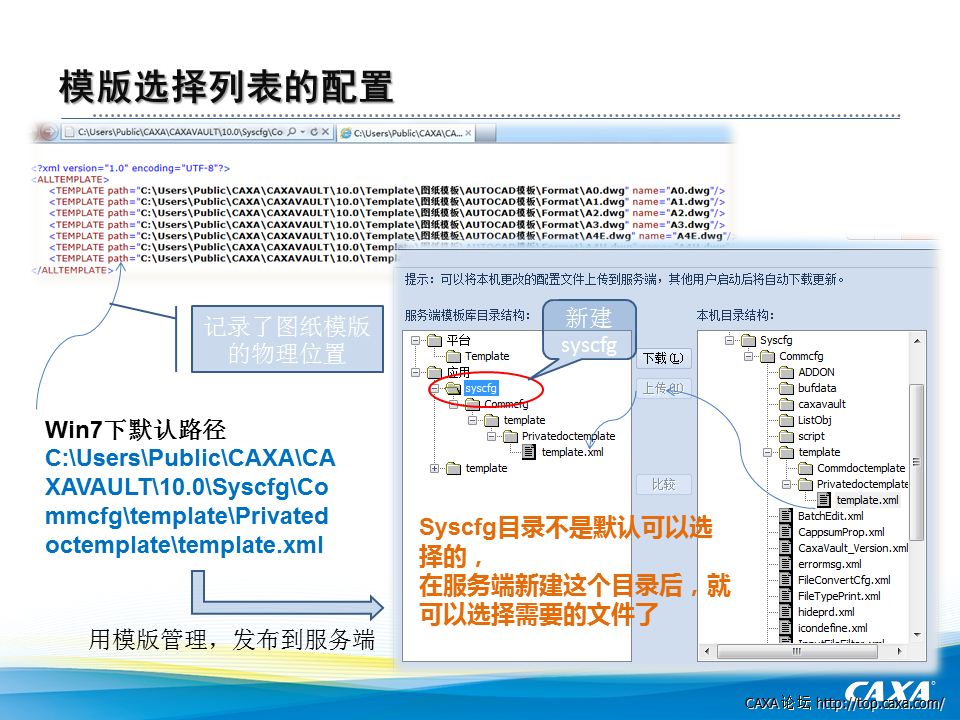Collapse server template node under Commcfg
This screenshot has width=960, height=720.
pos(473,420)
